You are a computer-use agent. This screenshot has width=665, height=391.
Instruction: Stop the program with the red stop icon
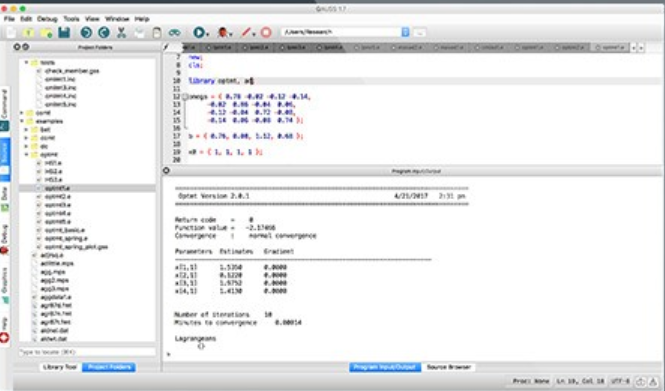(266, 32)
